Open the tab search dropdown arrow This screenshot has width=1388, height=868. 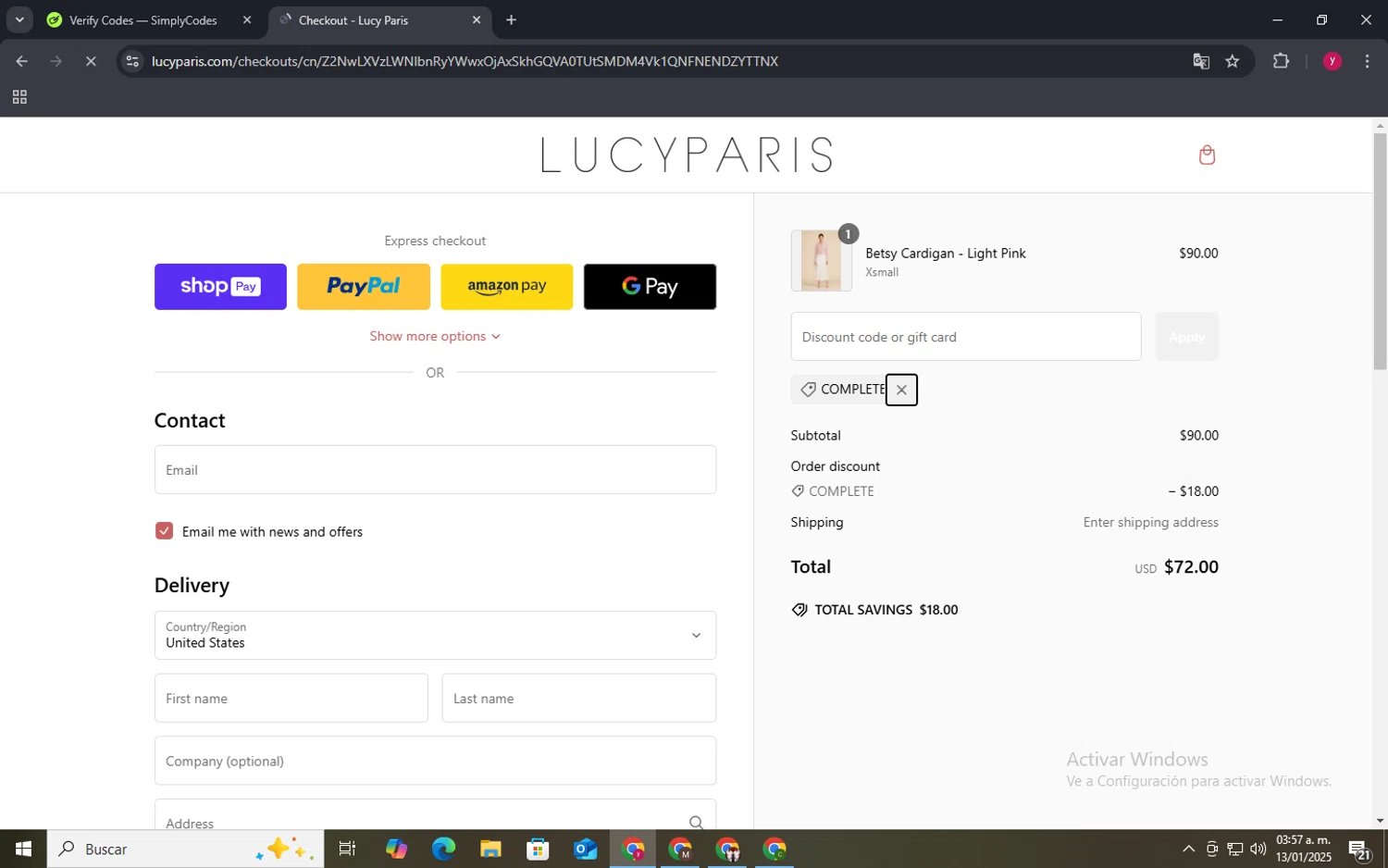pos(19,20)
